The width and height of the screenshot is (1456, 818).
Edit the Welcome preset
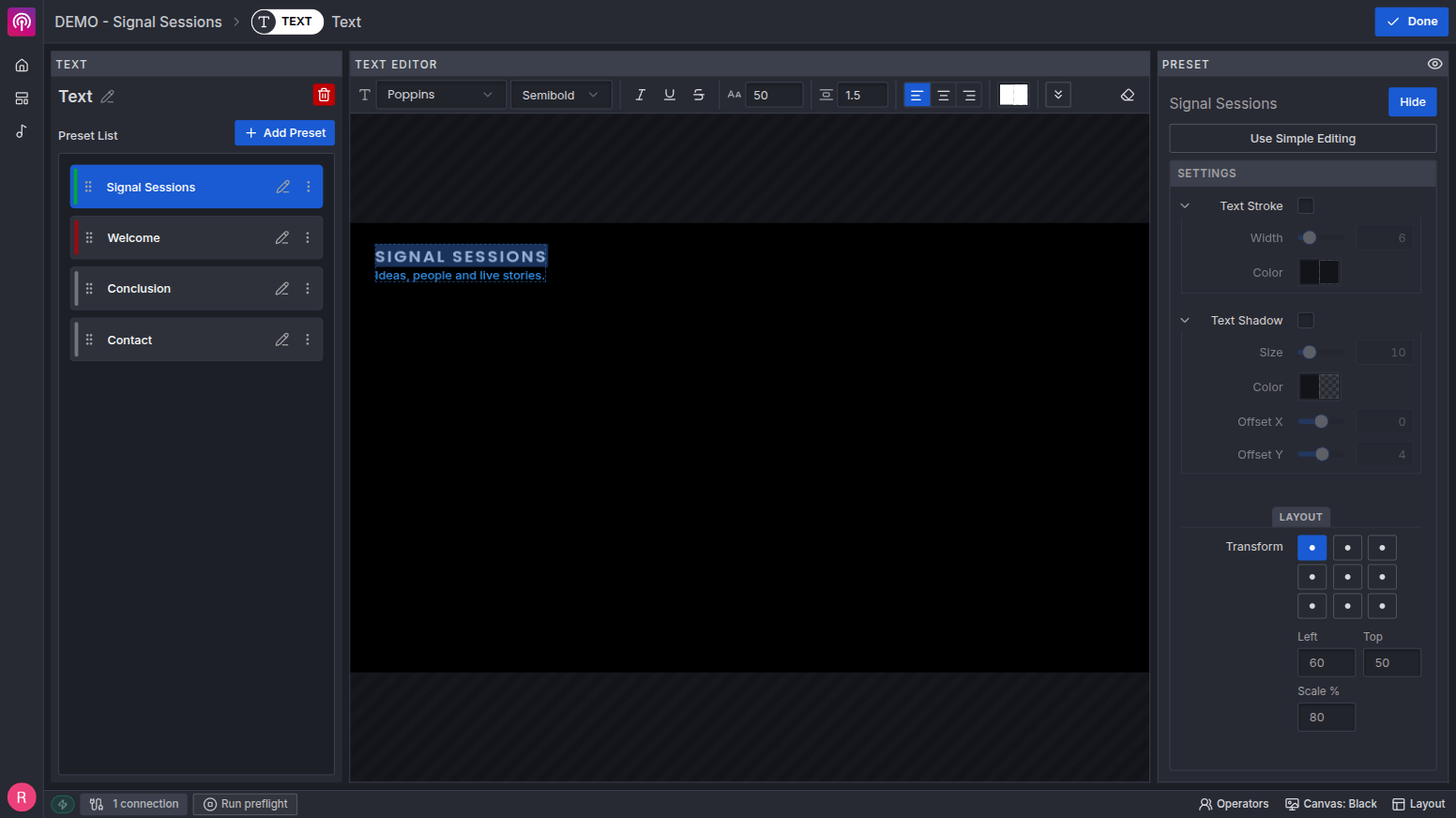click(282, 237)
